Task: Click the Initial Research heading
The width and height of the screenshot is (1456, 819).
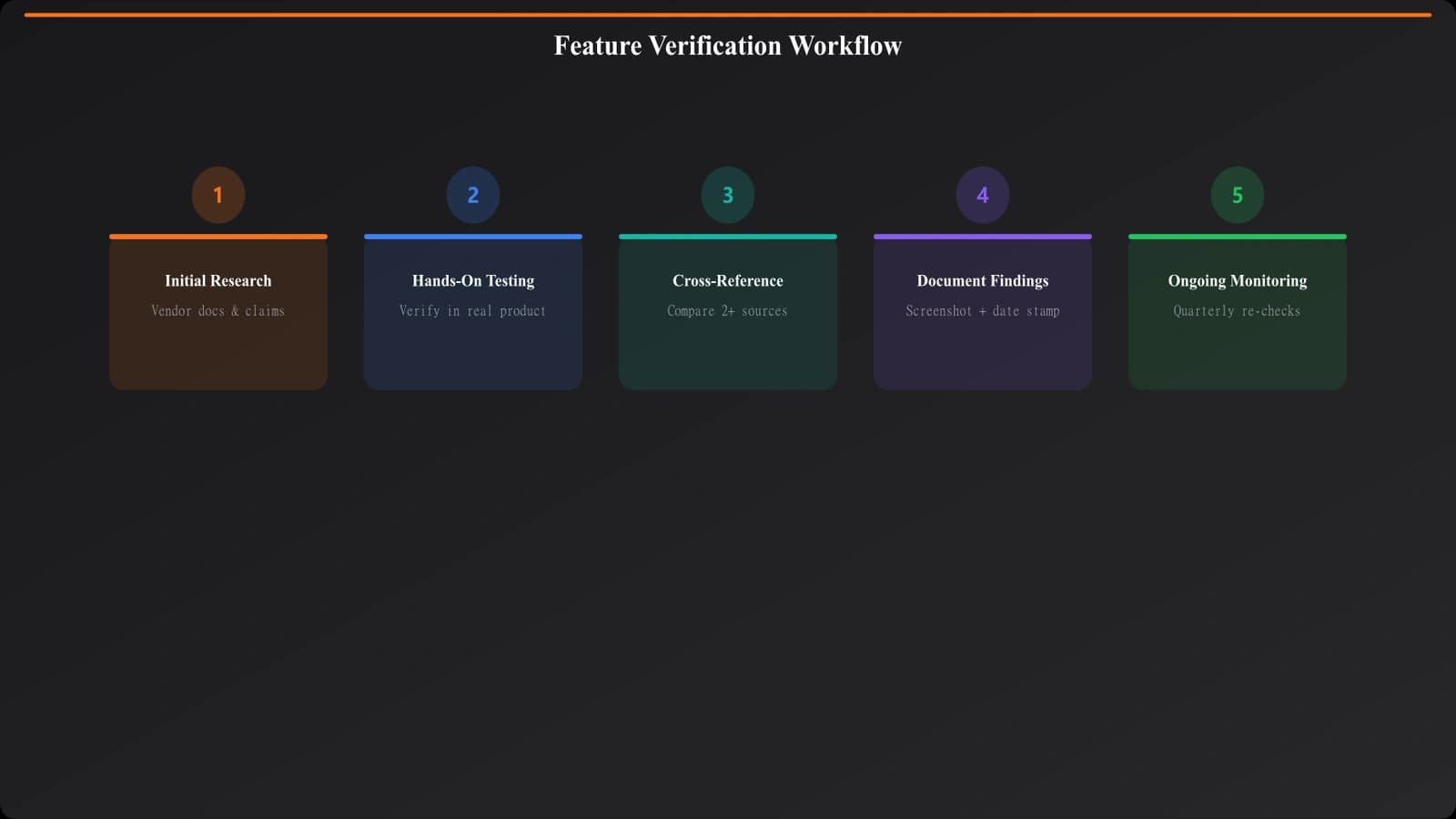Action: [217, 280]
